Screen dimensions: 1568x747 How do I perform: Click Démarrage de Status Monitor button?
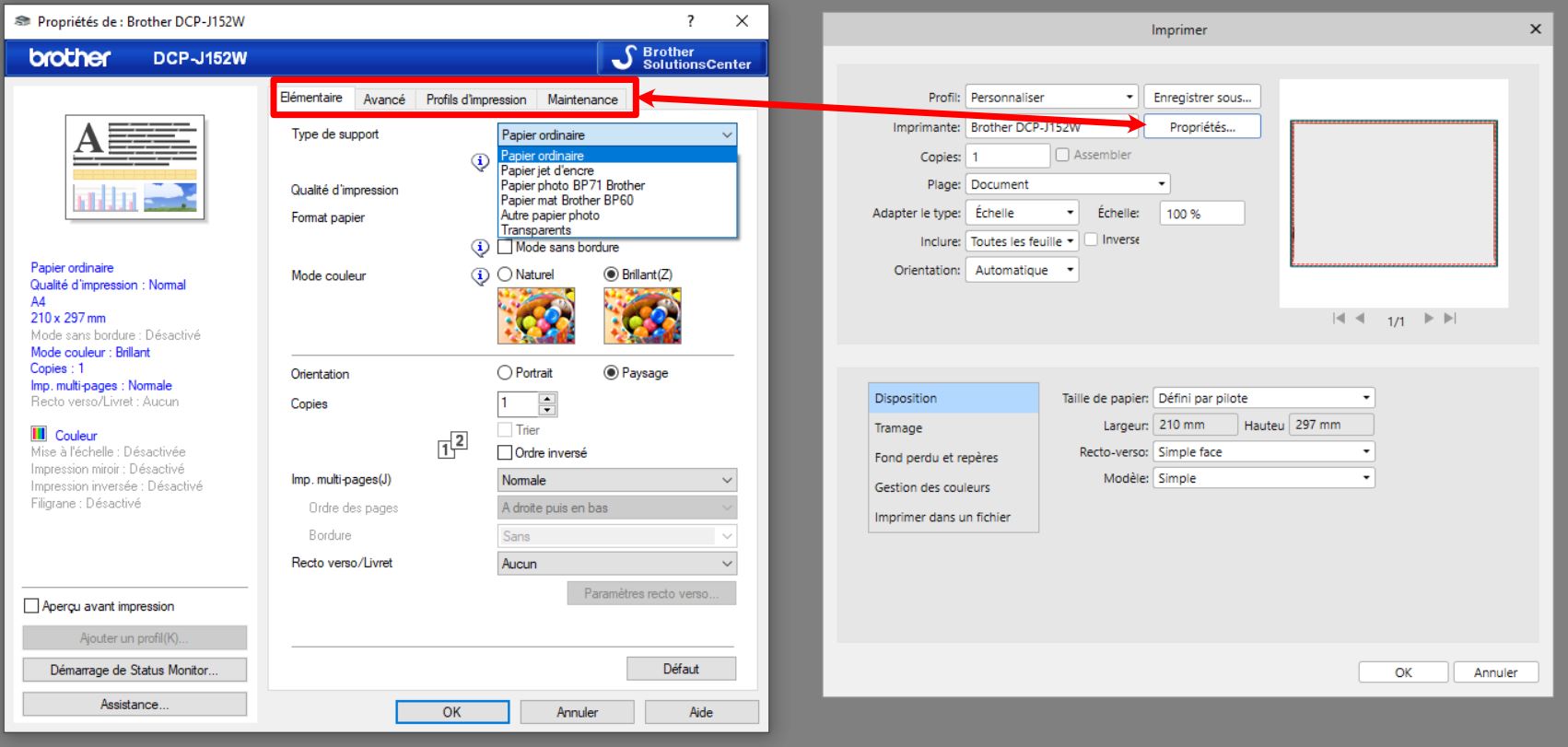pyautogui.click(x=135, y=670)
